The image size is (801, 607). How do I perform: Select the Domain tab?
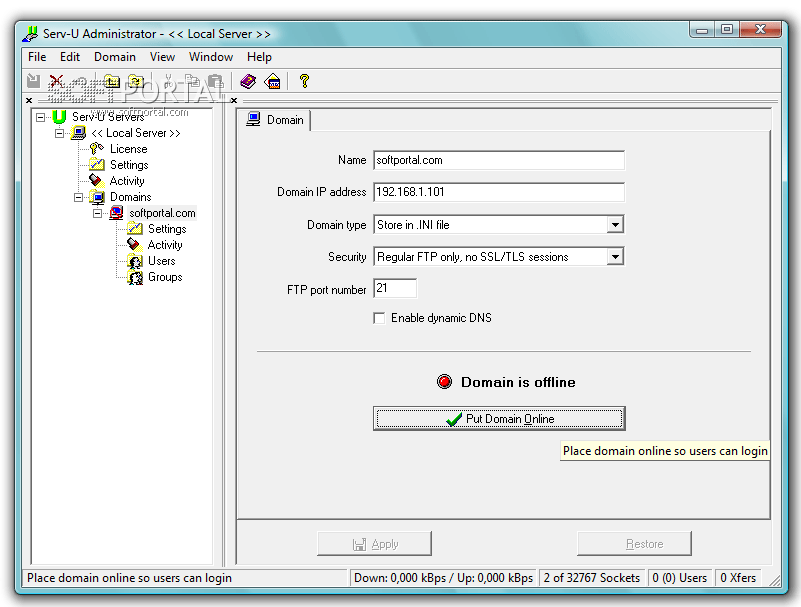[275, 120]
